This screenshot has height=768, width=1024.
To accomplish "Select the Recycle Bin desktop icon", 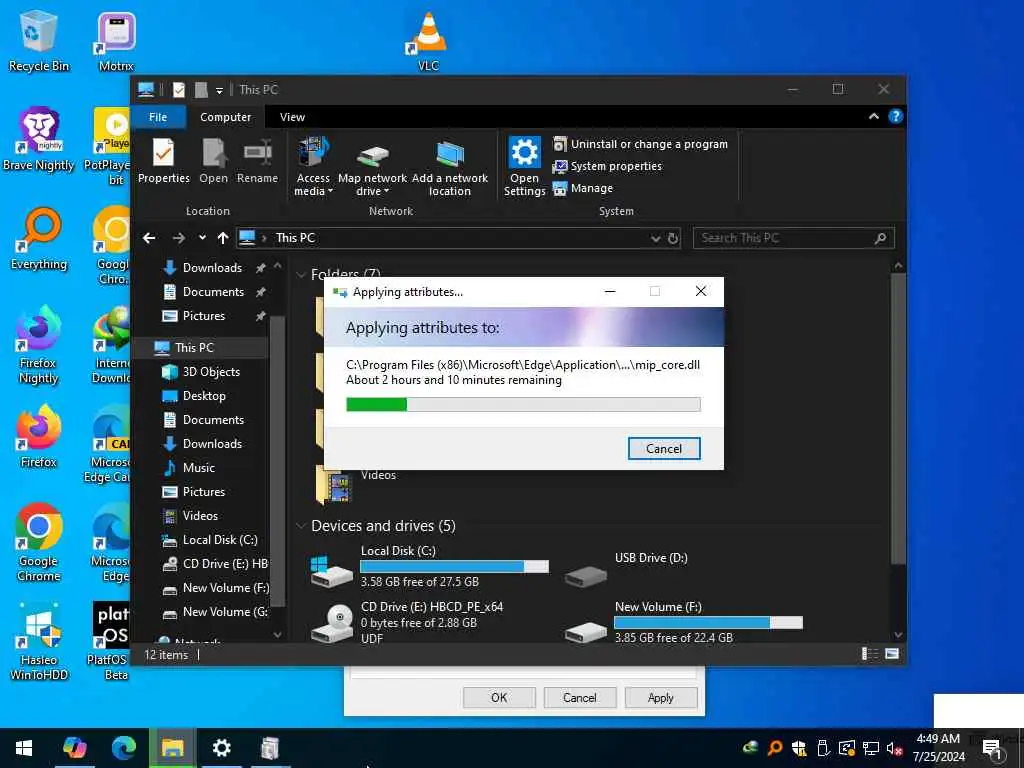I will (39, 41).
